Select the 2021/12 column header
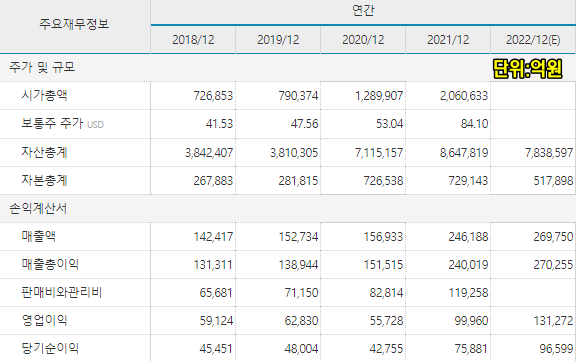Image resolution: width=576 pixels, height=361 pixels. coord(448,40)
